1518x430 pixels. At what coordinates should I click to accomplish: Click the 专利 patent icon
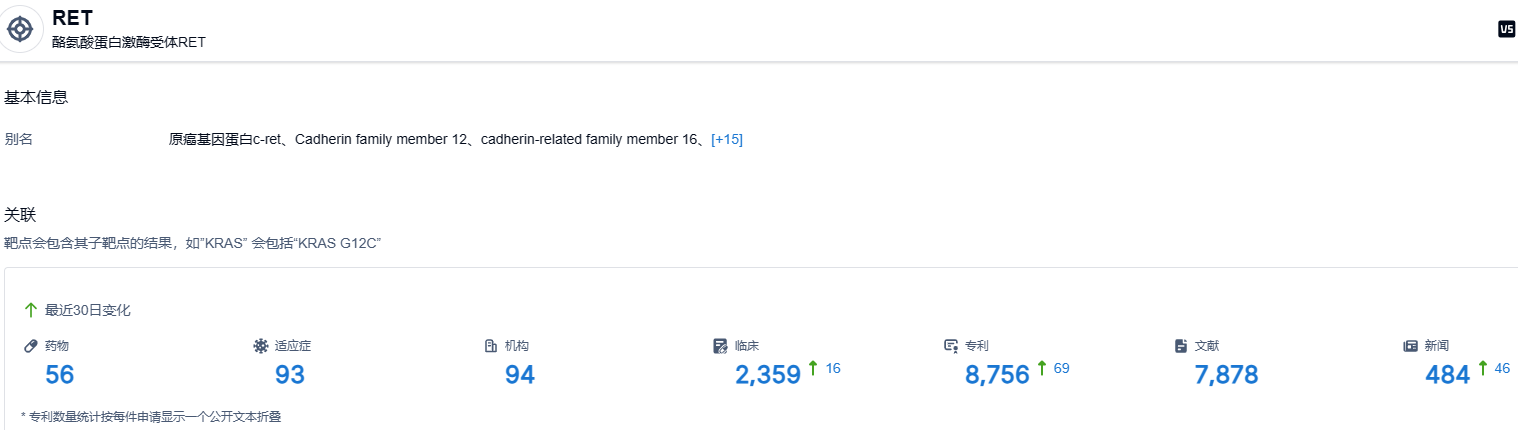951,346
